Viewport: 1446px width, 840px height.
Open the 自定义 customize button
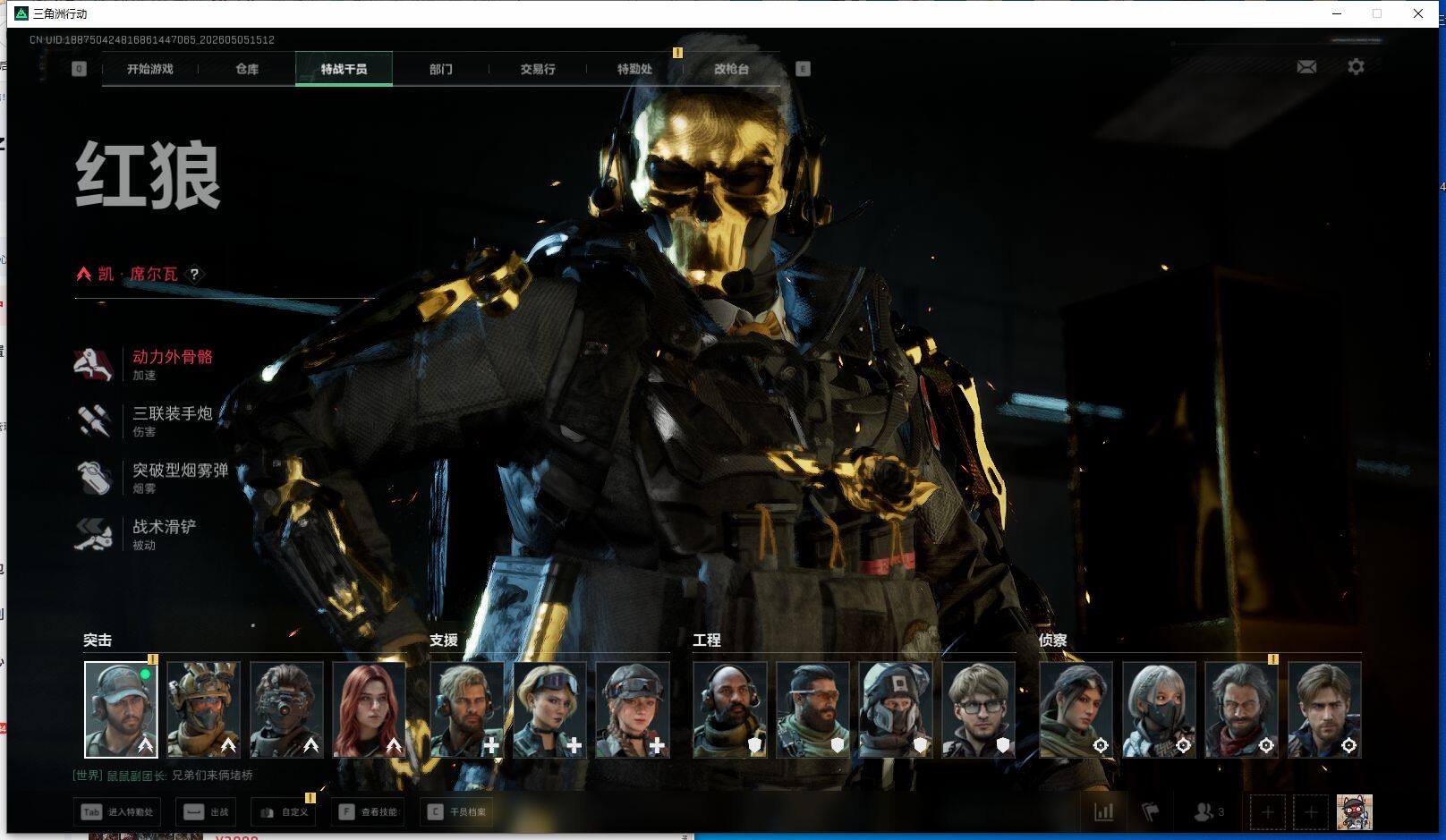pyautogui.click(x=283, y=812)
